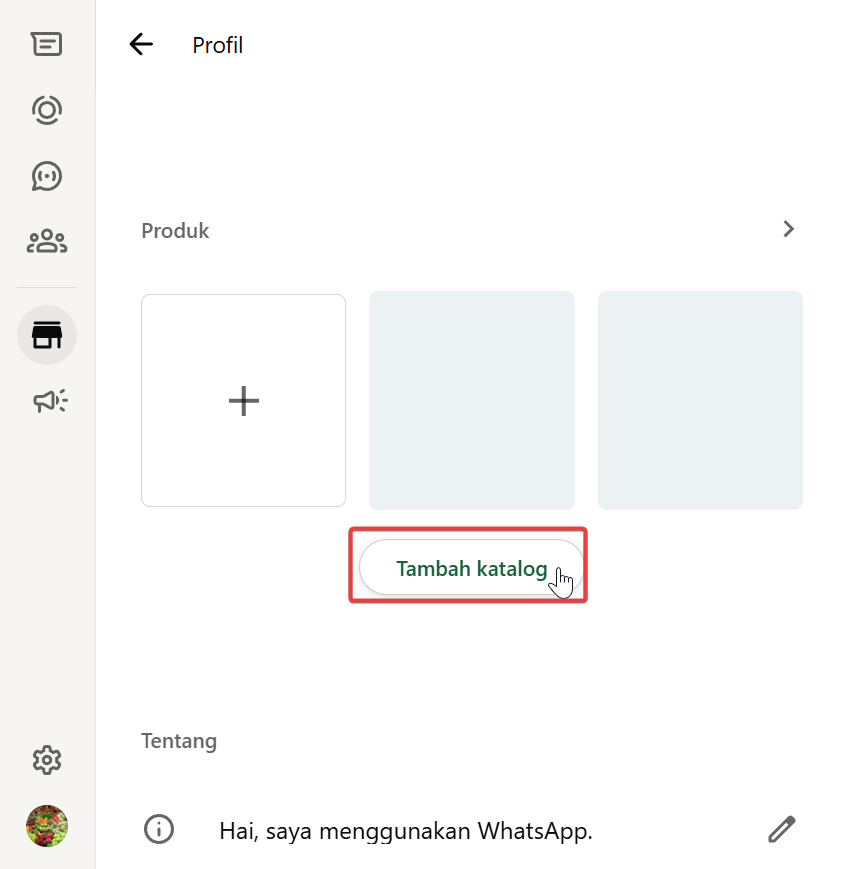
Task: Expand Produk section with the chevron arrow
Action: click(788, 229)
